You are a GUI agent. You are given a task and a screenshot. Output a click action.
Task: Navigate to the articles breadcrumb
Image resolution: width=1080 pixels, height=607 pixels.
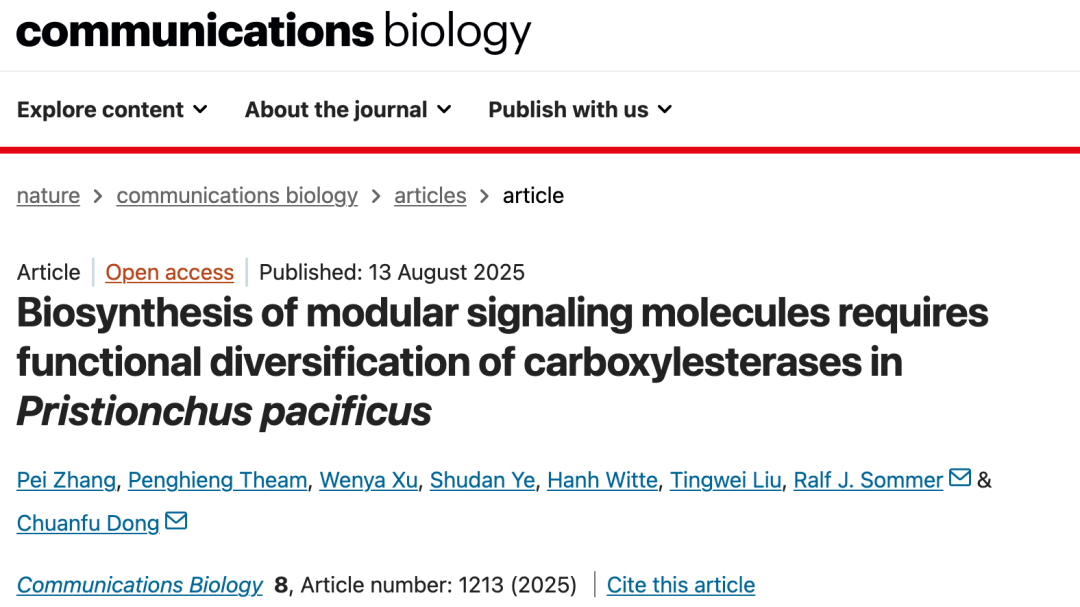click(430, 196)
